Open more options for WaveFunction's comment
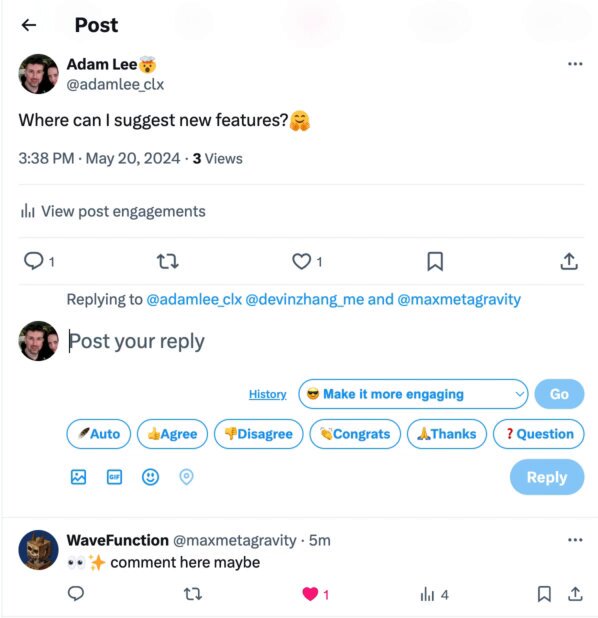This screenshot has width=598, height=618. (x=575, y=540)
